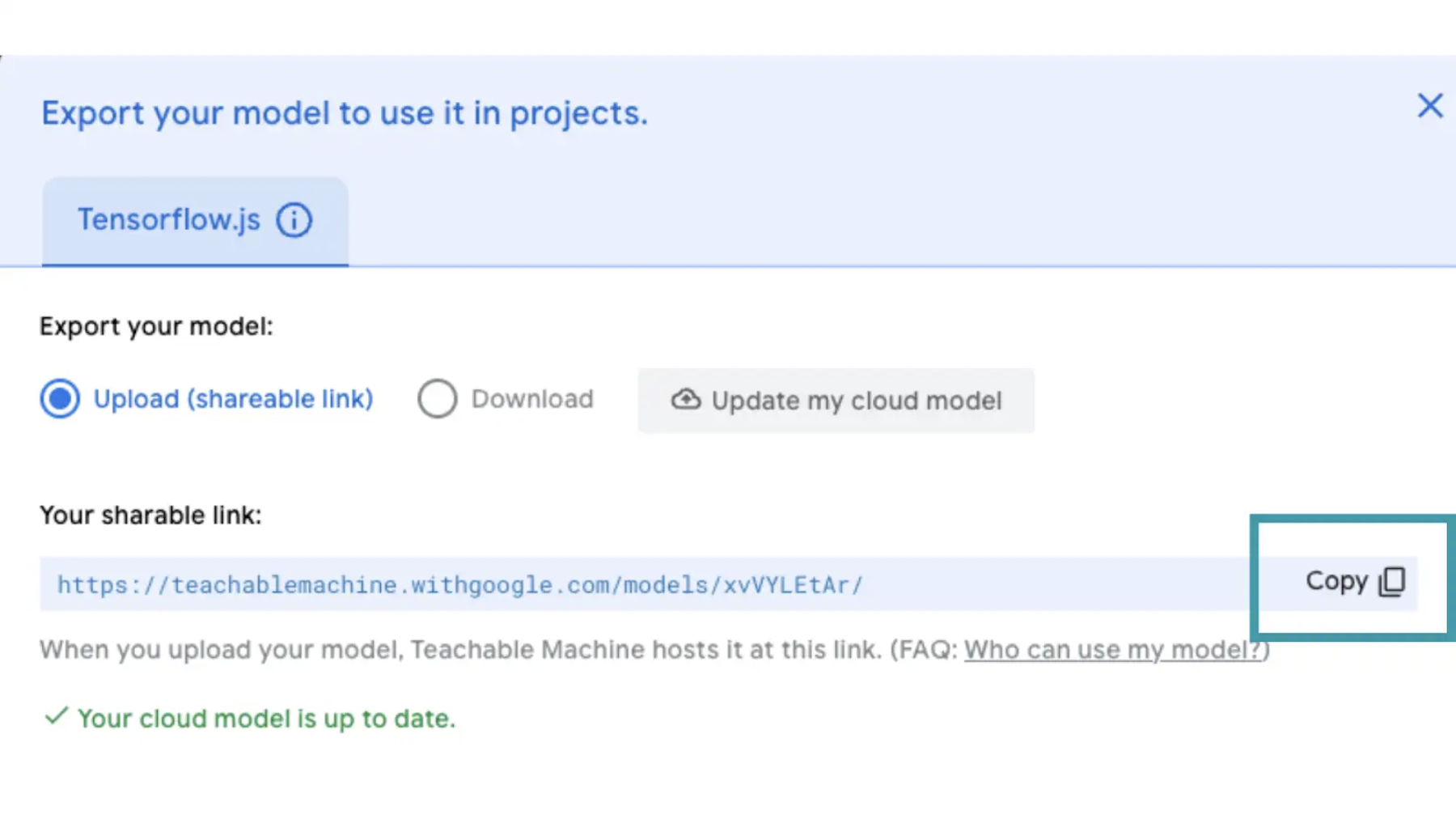Screen dimensions: 1456x819
Task: Switch to the Tensorflow.js tab
Action: pyautogui.click(x=169, y=220)
